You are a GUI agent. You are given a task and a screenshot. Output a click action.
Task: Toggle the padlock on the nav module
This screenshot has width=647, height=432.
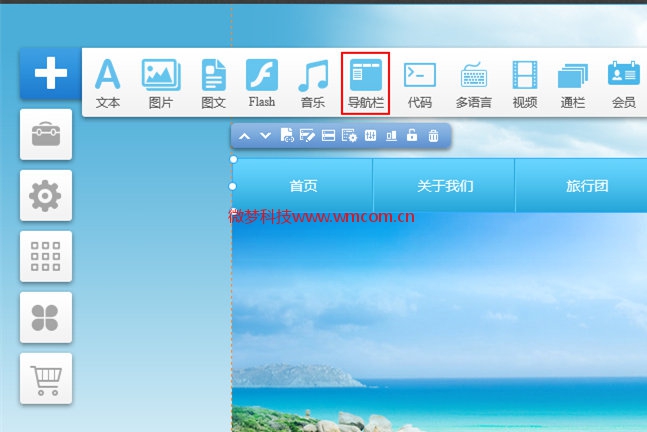412,135
